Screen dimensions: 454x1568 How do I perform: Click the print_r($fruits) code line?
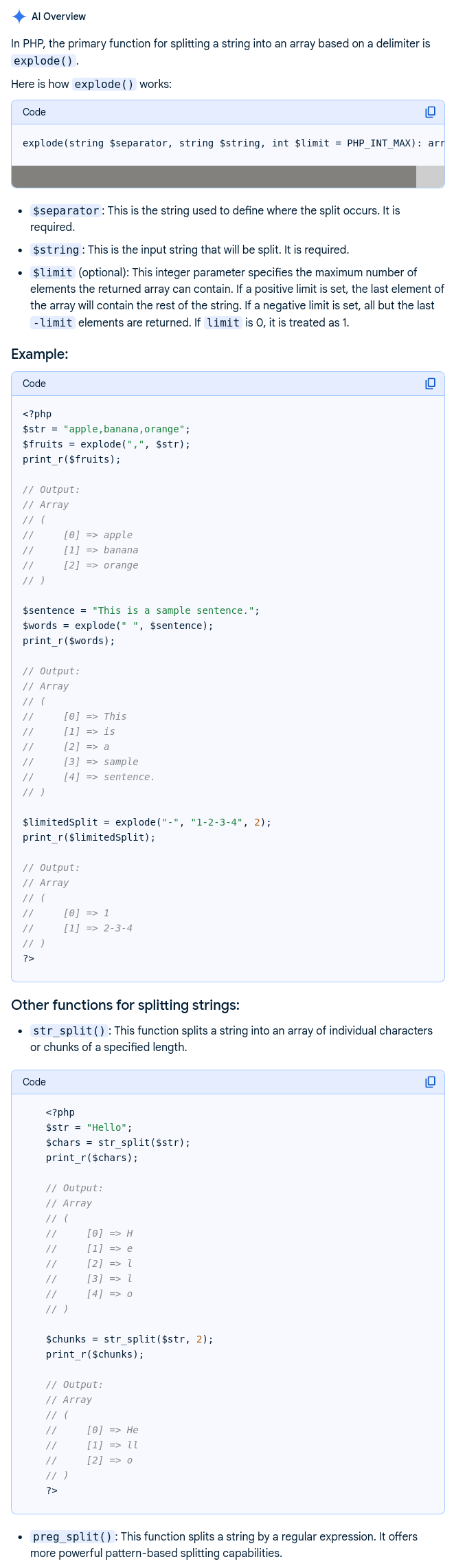click(x=71, y=459)
